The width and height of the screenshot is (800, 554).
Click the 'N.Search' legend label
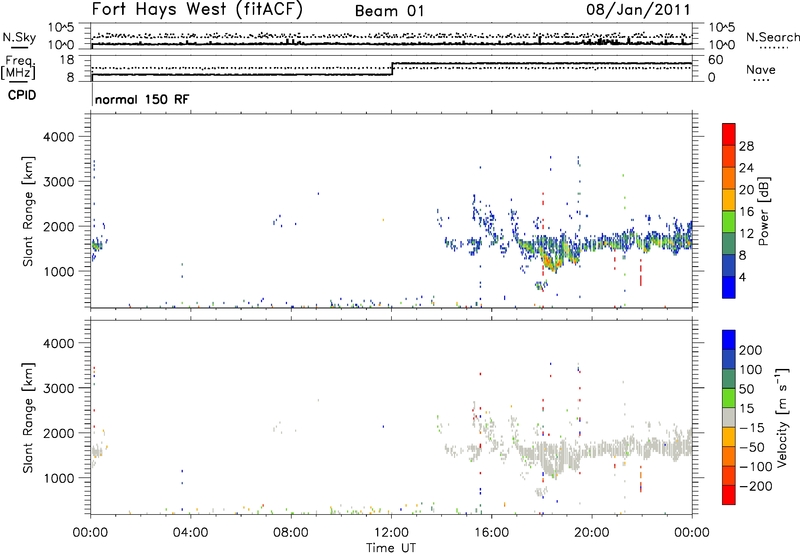tap(772, 37)
